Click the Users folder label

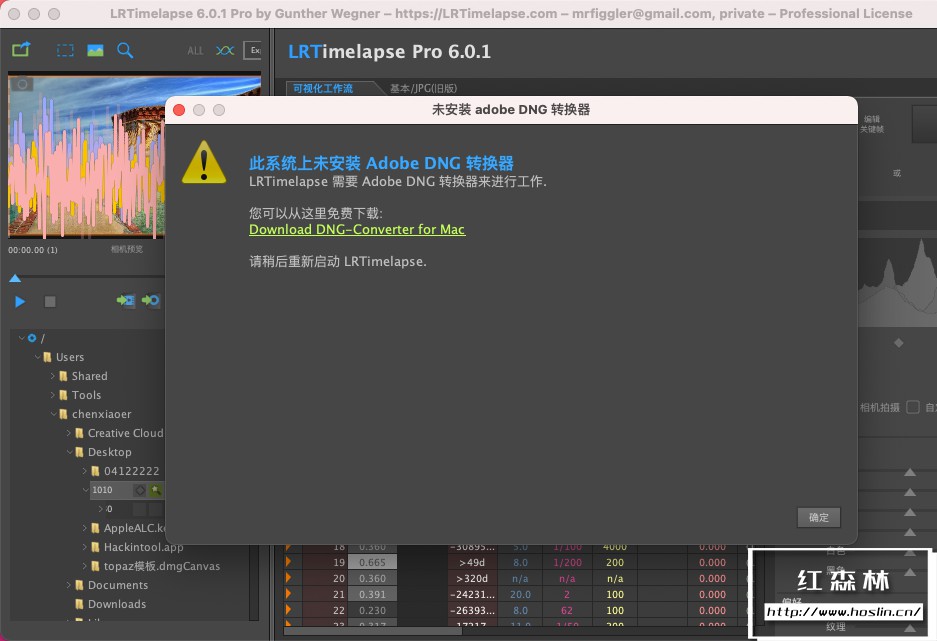(70, 357)
